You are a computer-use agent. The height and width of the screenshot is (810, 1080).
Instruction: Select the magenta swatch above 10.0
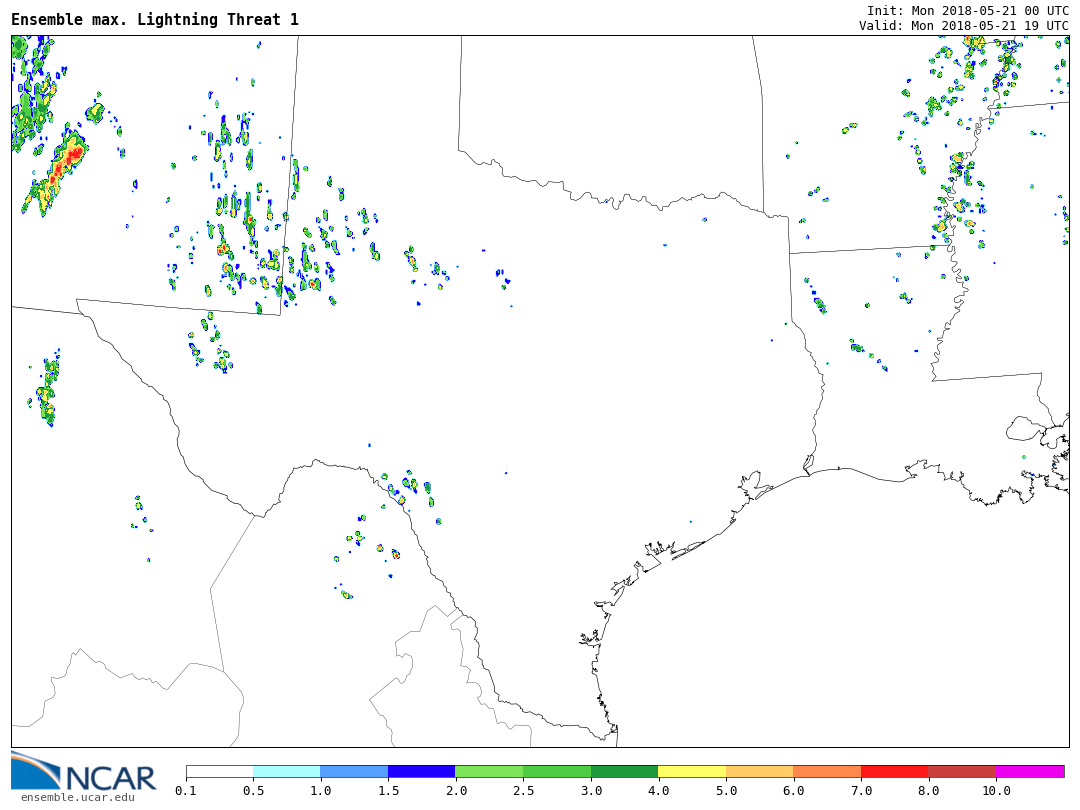point(1030,772)
